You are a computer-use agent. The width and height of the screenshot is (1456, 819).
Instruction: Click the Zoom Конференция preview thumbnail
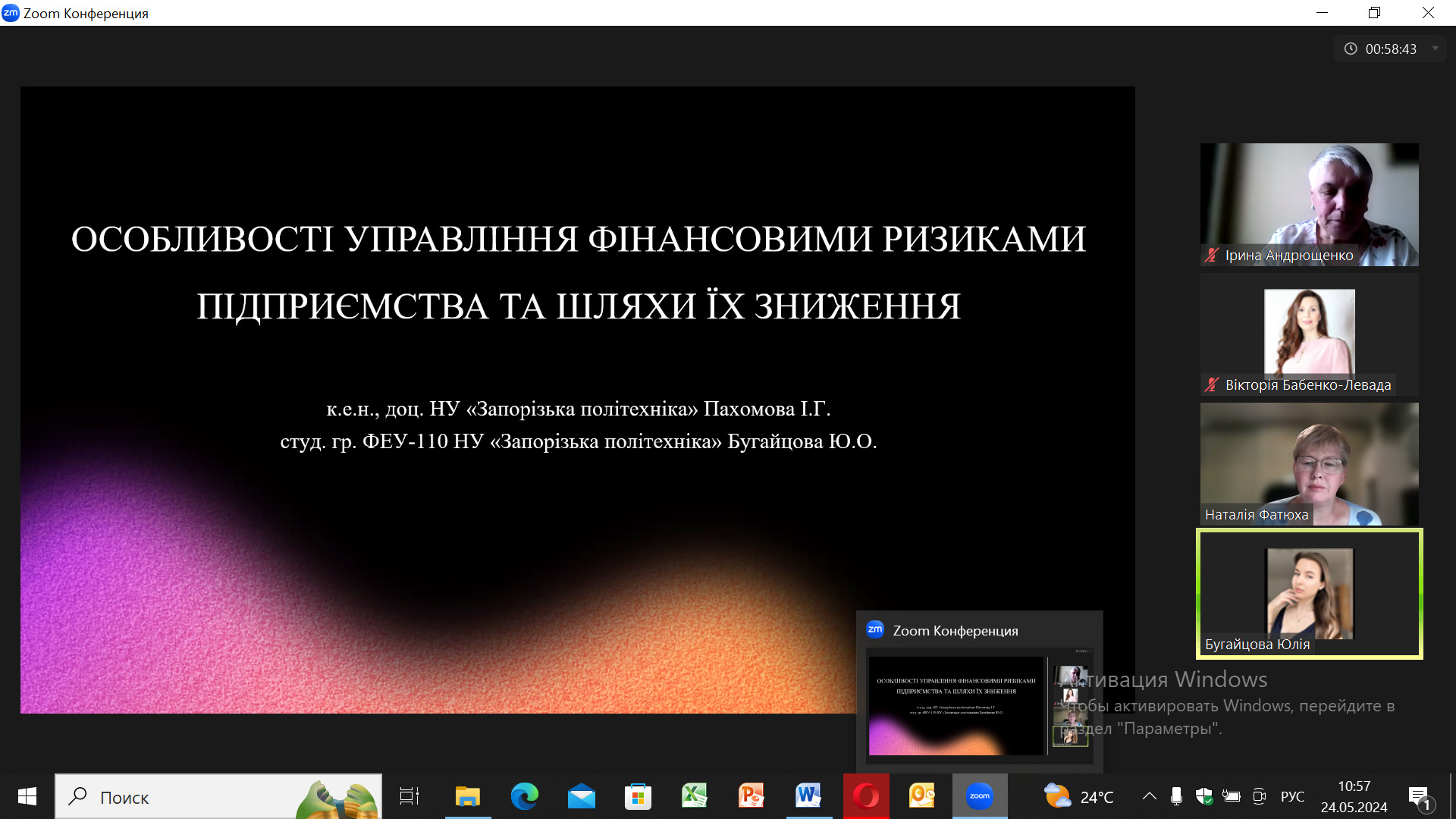(x=979, y=705)
